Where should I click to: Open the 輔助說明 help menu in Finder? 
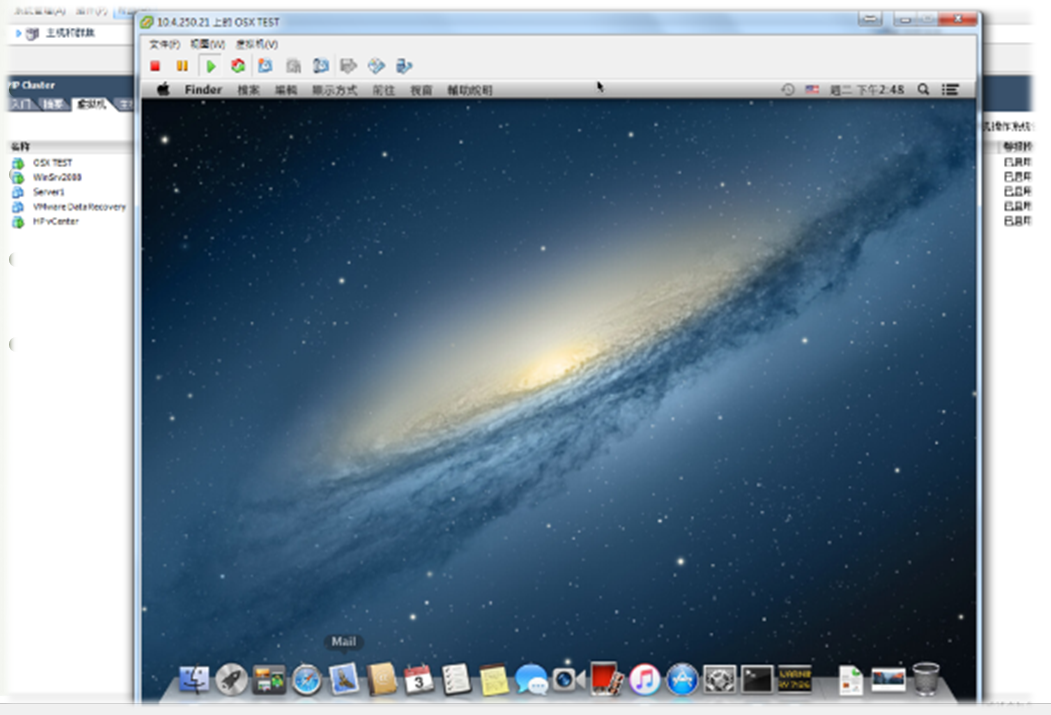click(470, 90)
